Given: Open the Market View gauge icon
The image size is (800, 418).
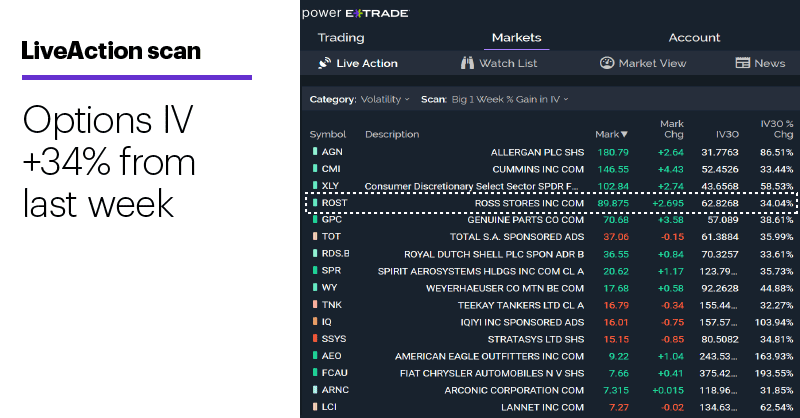Looking at the screenshot, I should point(607,63).
